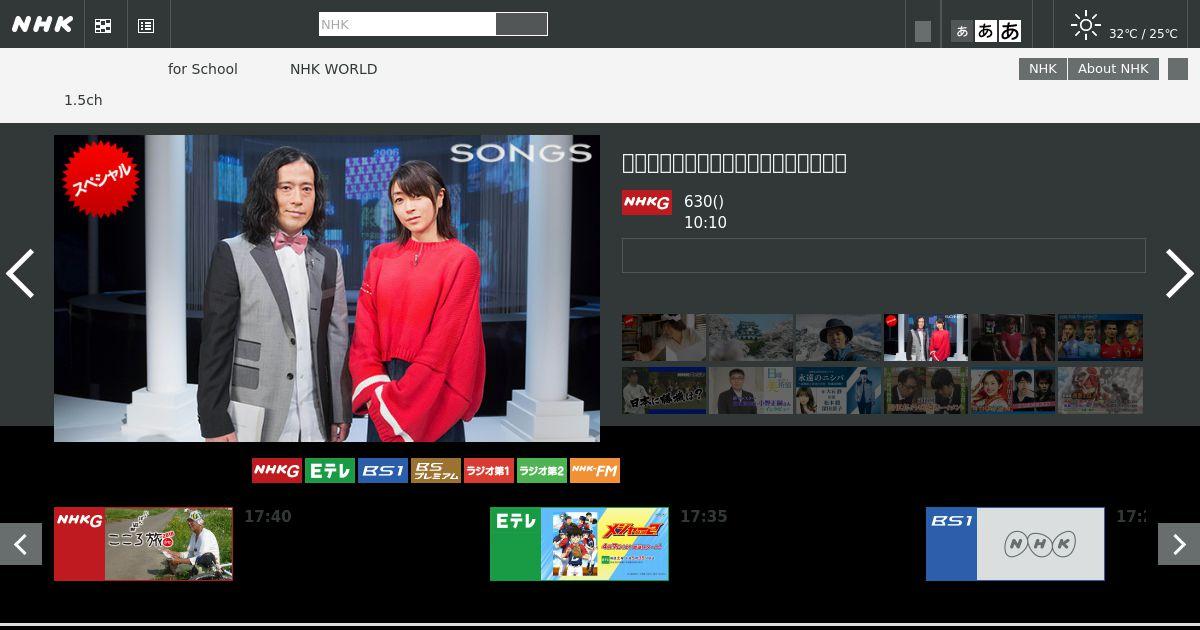Click the 17:35 program time
This screenshot has height=630, width=1200.
[704, 517]
